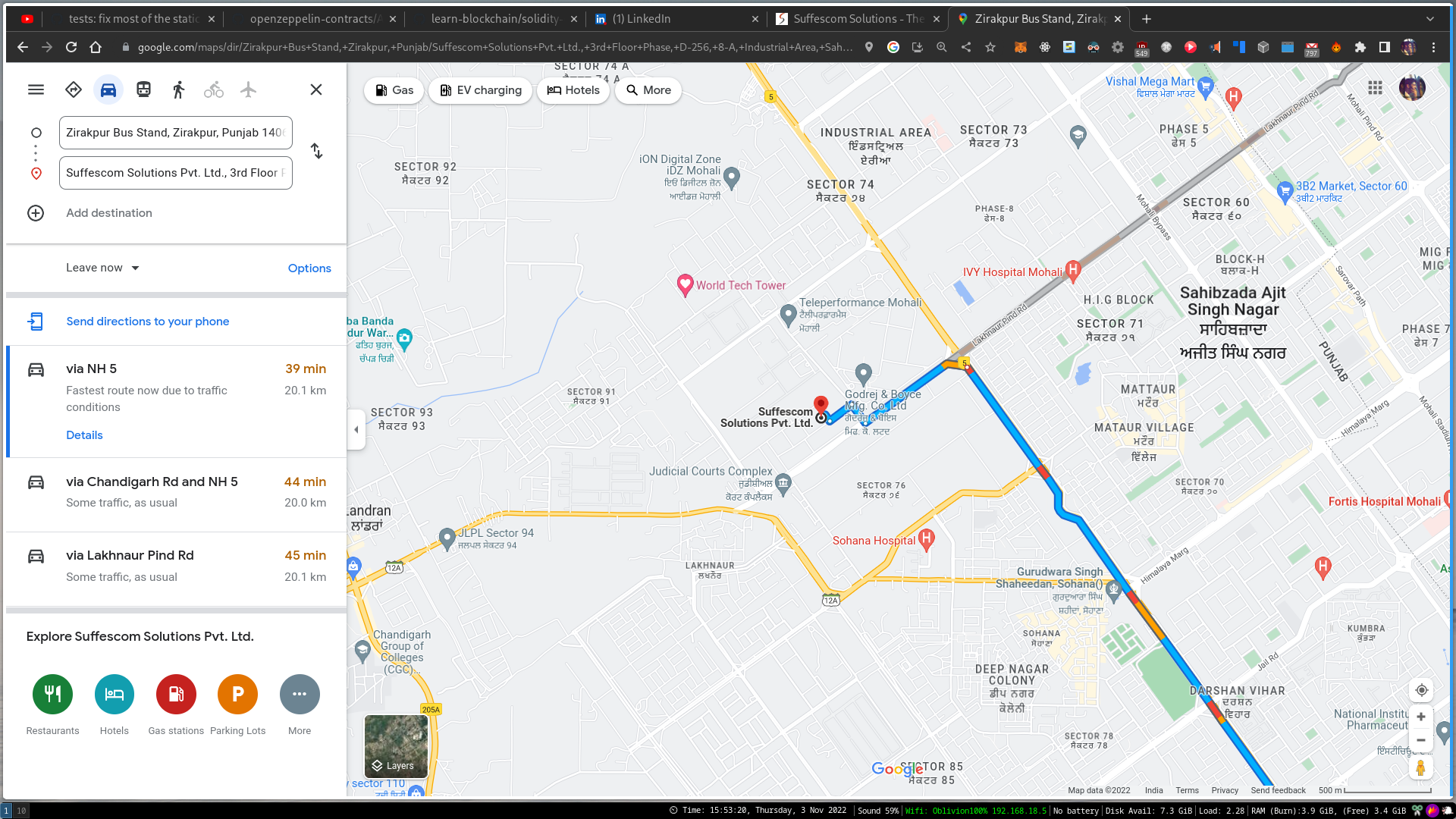The width and height of the screenshot is (1456, 819).
Task: Bookmark this page with star
Action: click(990, 47)
